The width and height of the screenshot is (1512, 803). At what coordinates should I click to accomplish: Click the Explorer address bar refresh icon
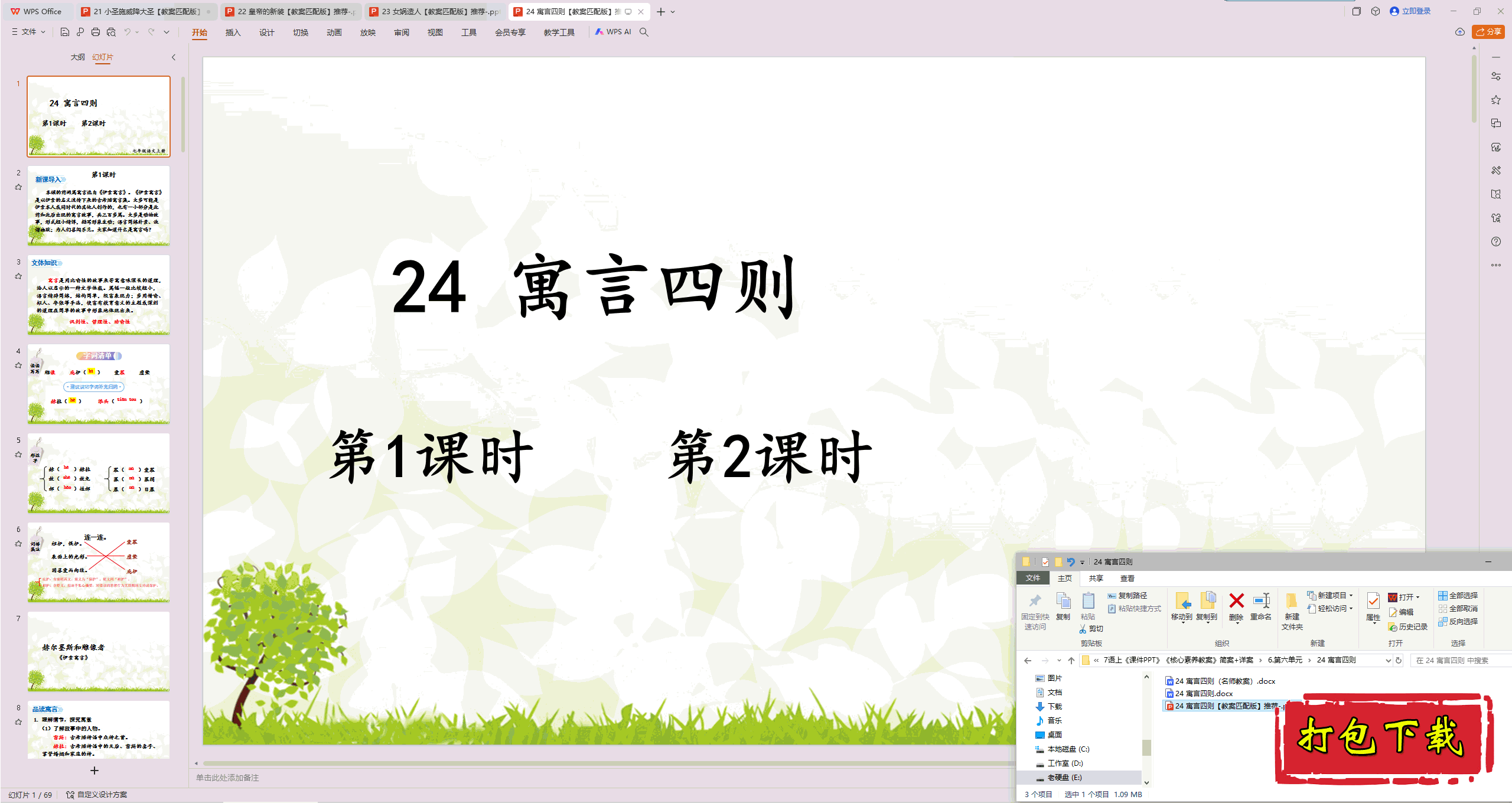pyautogui.click(x=1399, y=661)
